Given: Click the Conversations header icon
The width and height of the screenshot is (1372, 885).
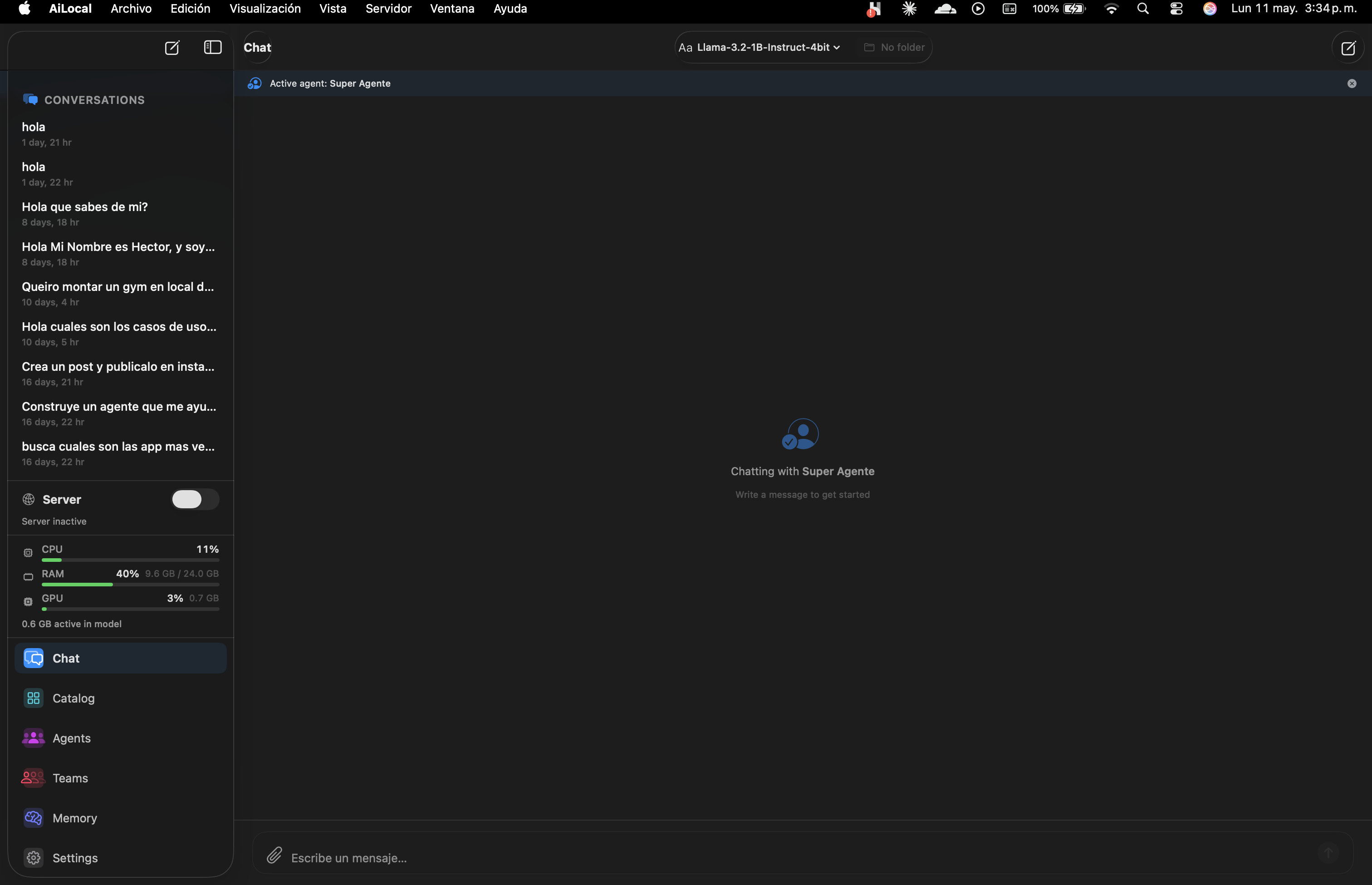Looking at the screenshot, I should [30, 99].
